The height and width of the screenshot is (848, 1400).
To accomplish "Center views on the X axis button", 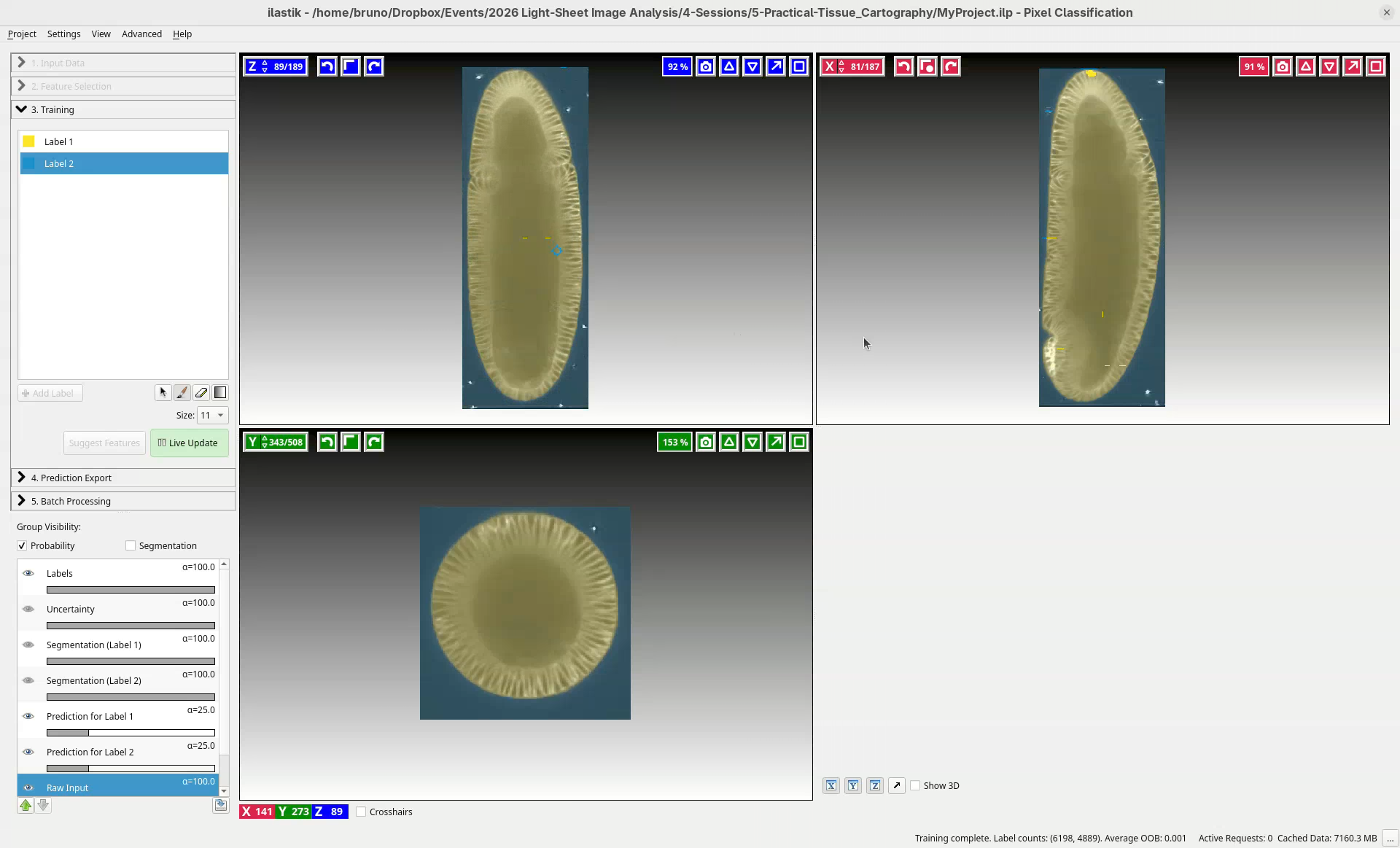I will click(831, 785).
